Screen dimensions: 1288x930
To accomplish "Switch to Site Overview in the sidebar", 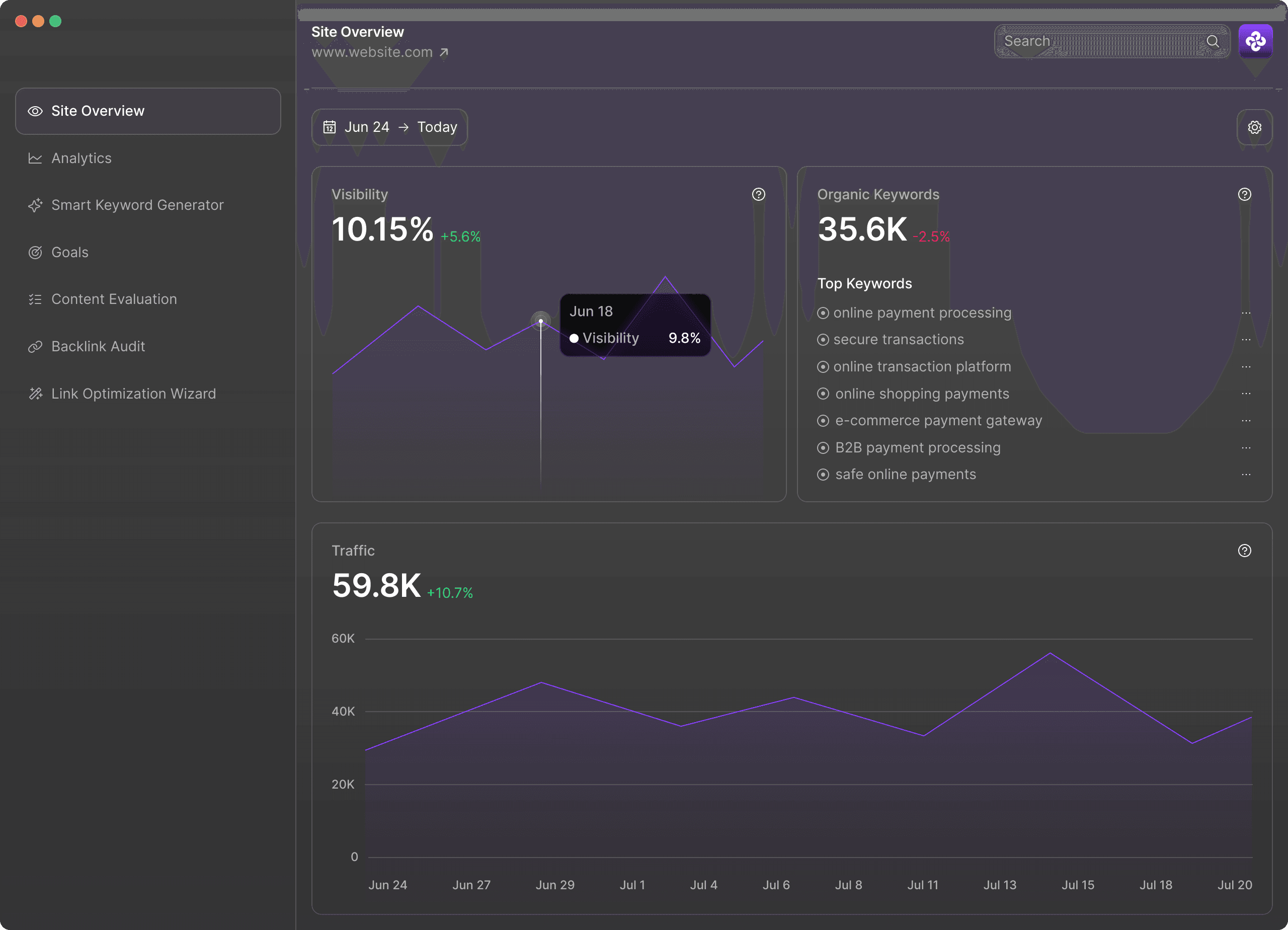I will [x=98, y=111].
